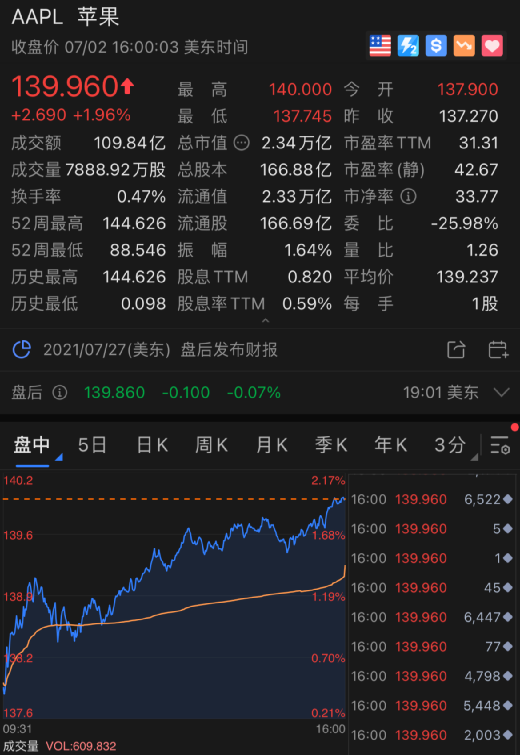Open chart settings icon with red dot
Viewport: 520px width, 755px height.
(x=500, y=444)
